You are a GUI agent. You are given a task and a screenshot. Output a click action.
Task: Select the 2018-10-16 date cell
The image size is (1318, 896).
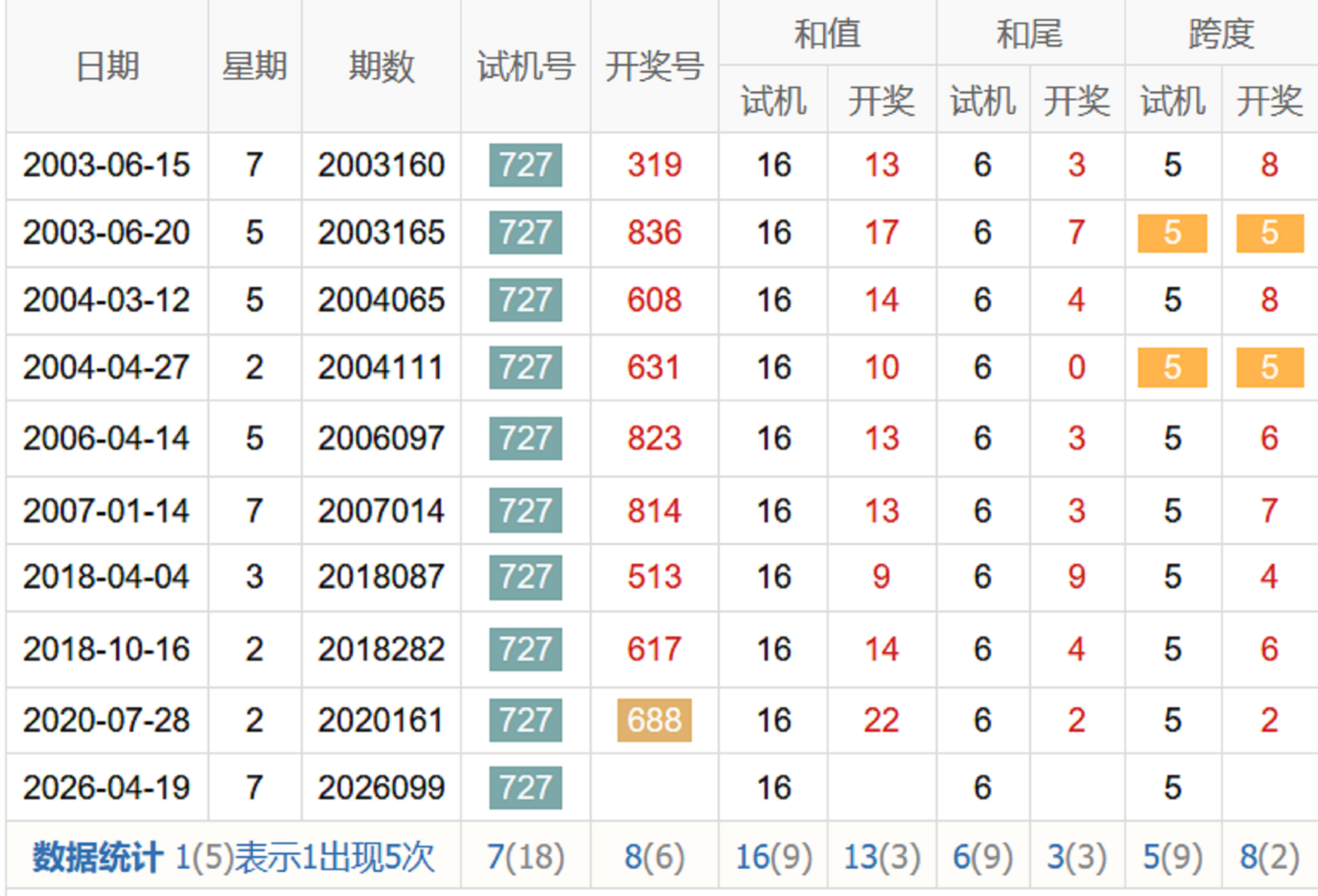[106, 649]
